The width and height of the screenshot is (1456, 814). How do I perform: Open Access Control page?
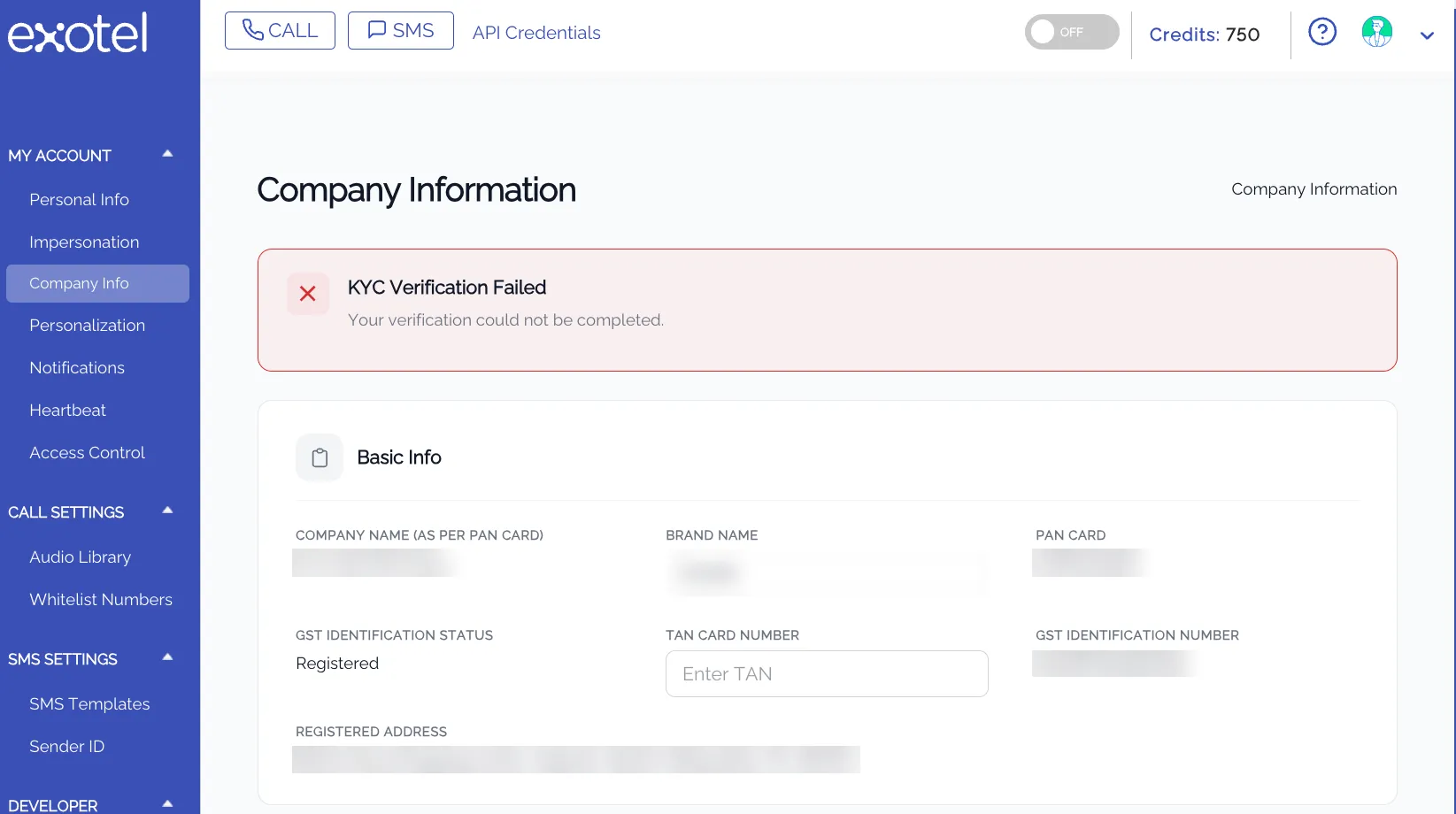(x=87, y=453)
